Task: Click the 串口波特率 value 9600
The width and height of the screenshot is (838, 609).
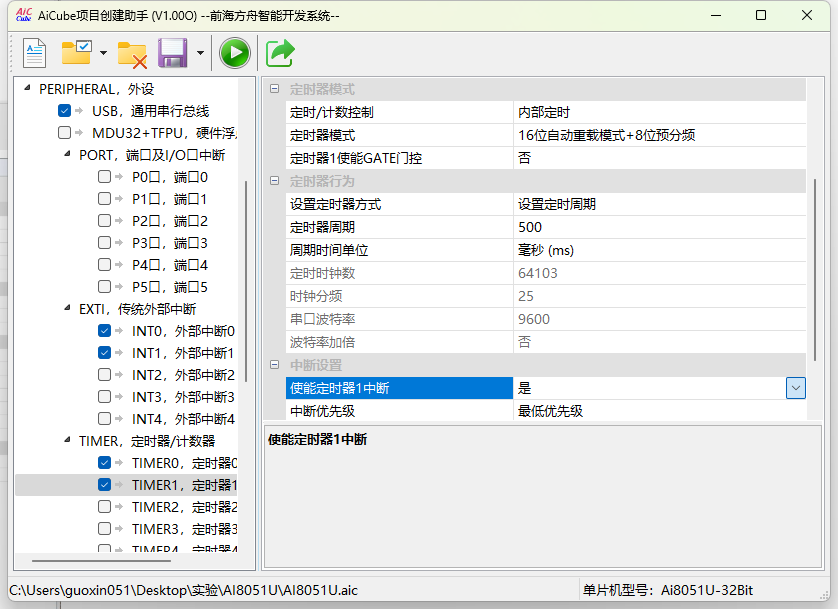Action: coord(659,319)
